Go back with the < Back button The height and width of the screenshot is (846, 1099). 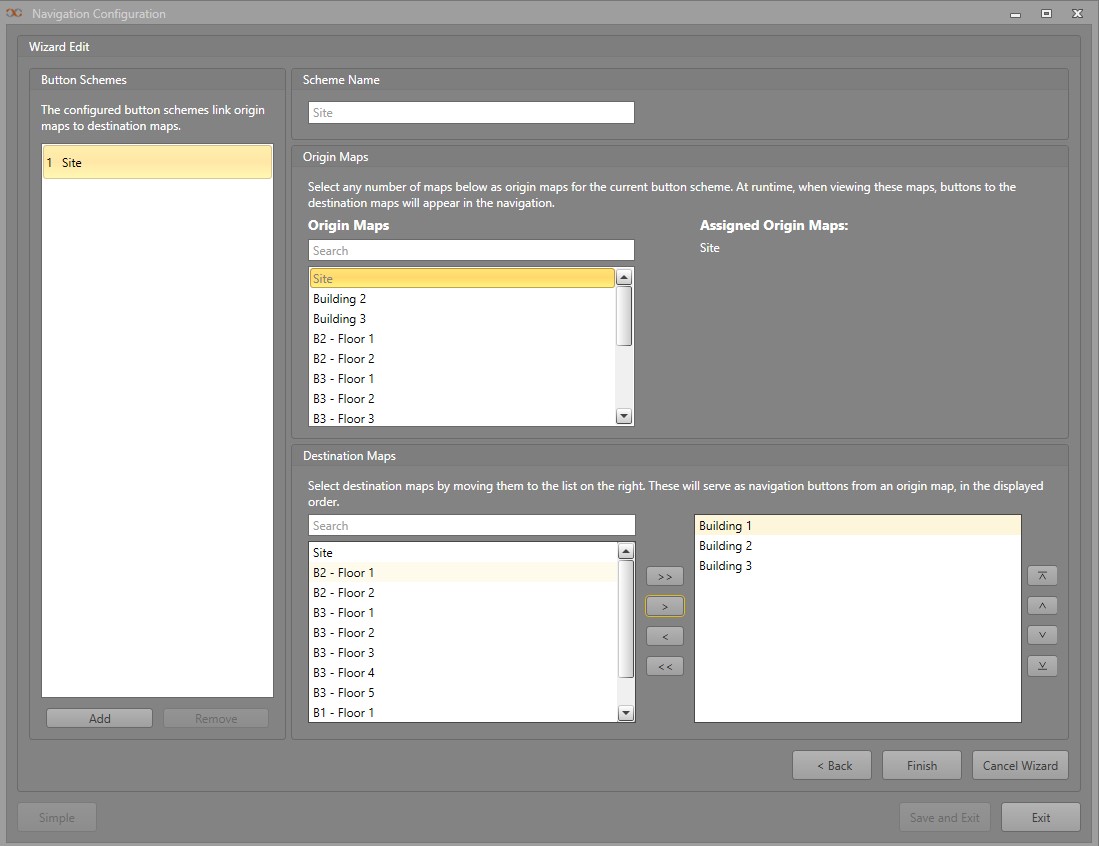click(x=832, y=766)
